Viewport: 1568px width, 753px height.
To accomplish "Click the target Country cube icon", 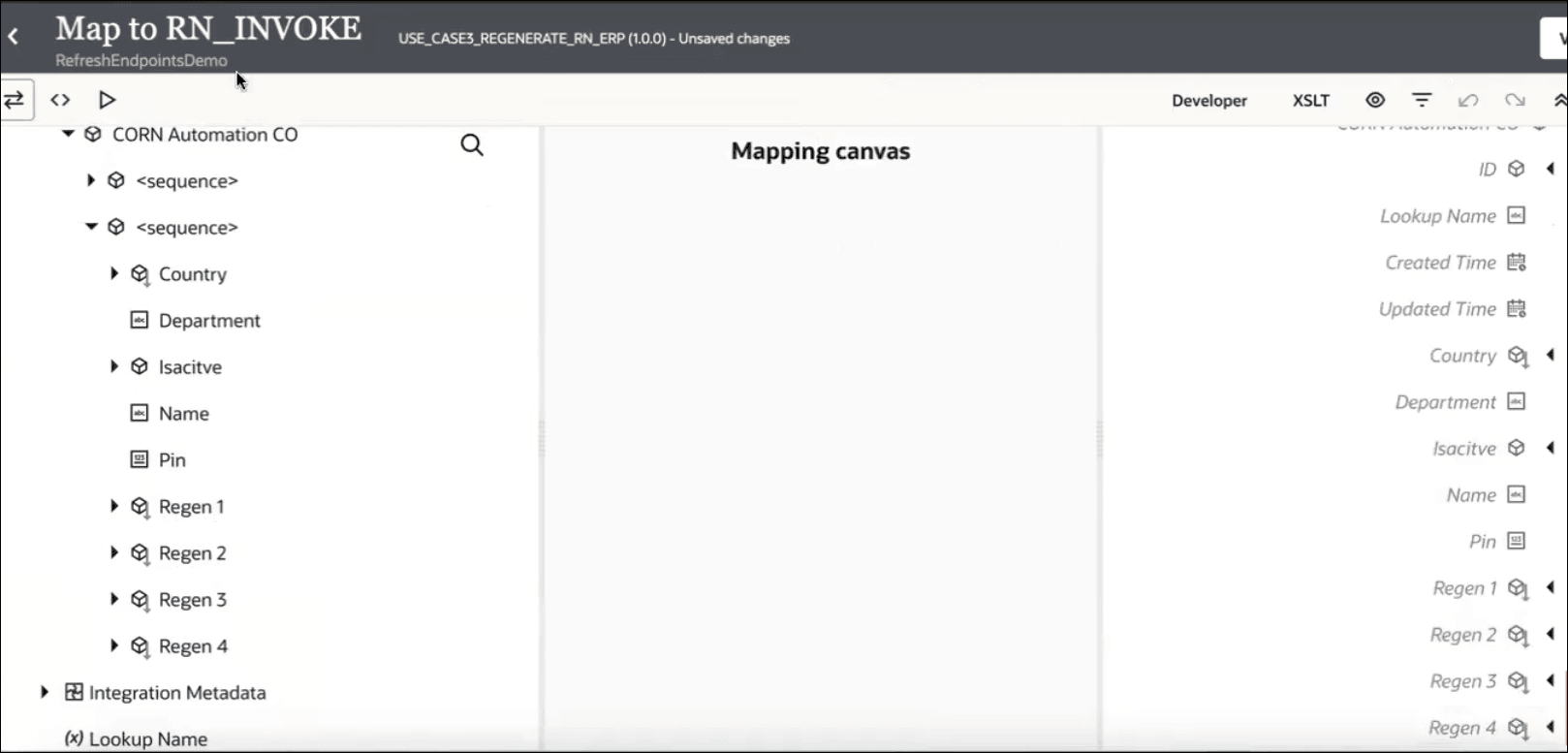I will point(1518,356).
